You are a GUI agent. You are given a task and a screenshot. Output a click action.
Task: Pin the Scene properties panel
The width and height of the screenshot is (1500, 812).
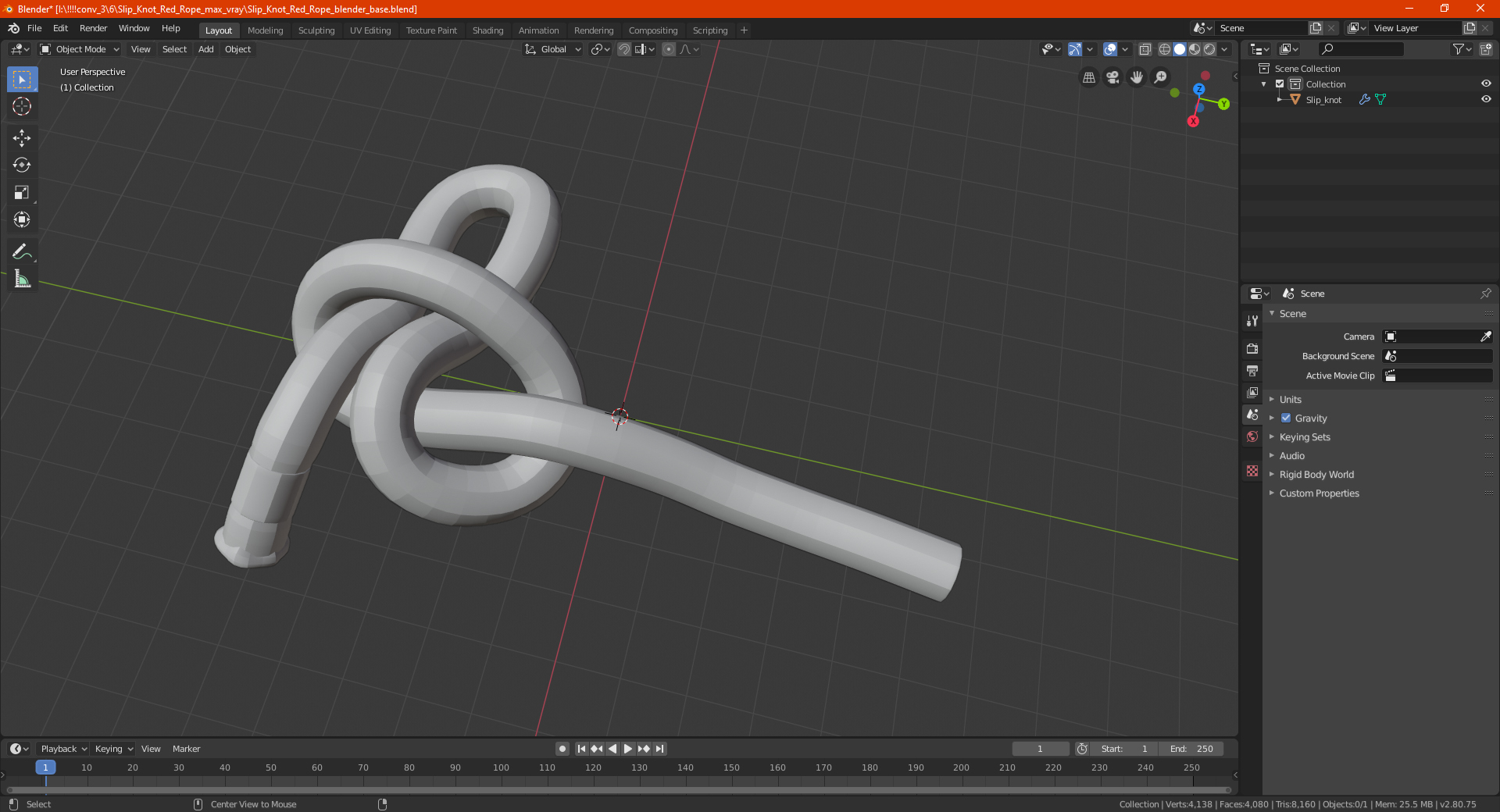click(x=1485, y=294)
